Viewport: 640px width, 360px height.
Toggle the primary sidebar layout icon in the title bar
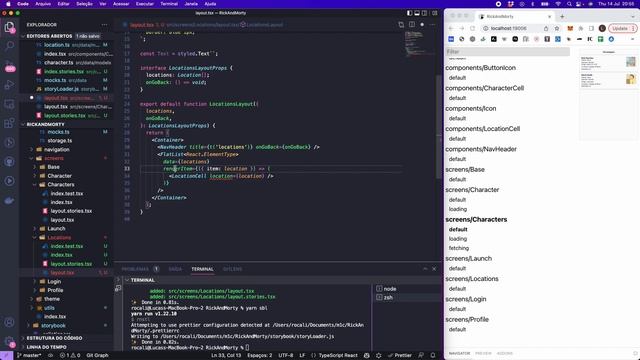409,13
